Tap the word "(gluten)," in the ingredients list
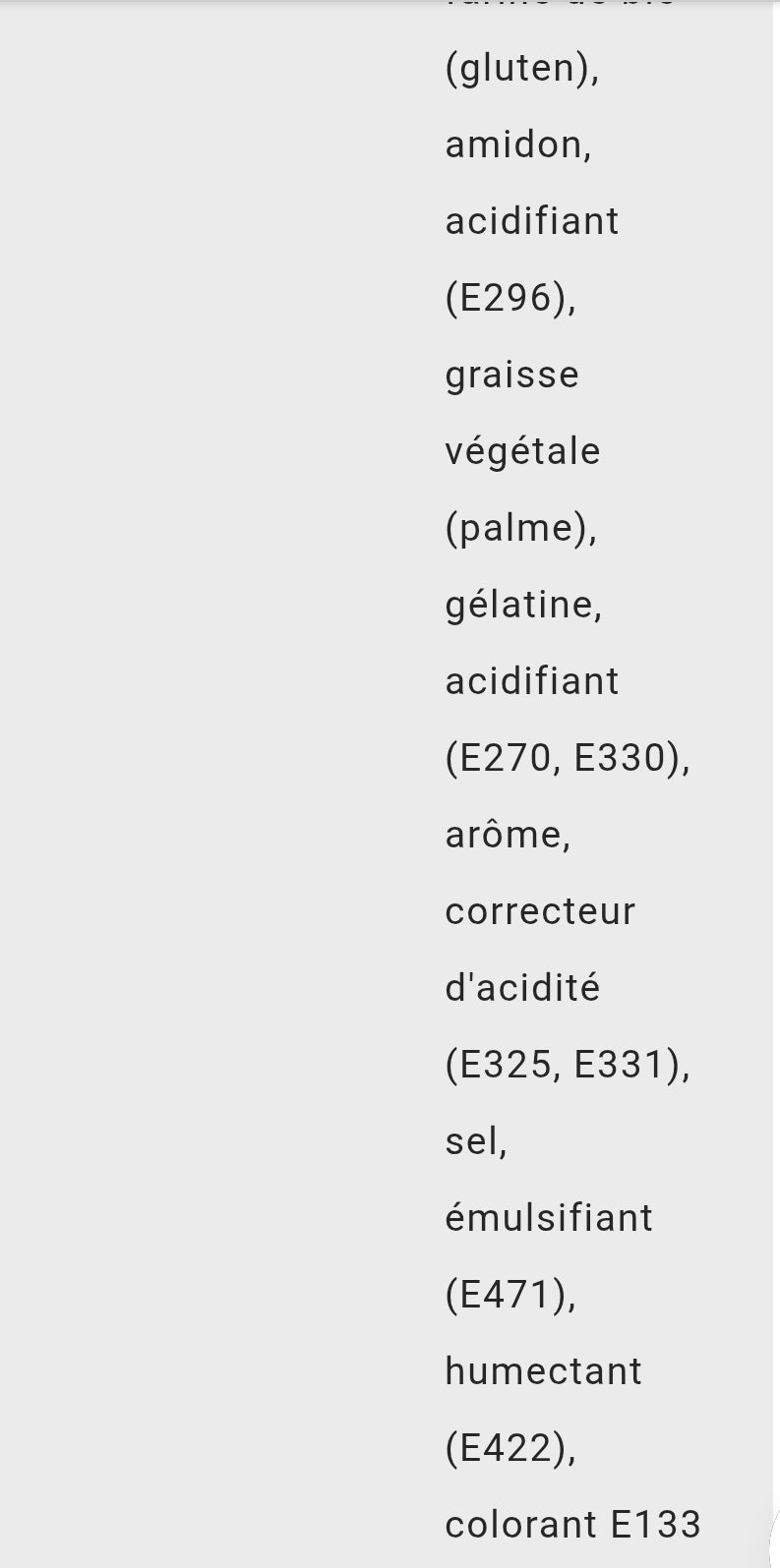 [x=522, y=69]
